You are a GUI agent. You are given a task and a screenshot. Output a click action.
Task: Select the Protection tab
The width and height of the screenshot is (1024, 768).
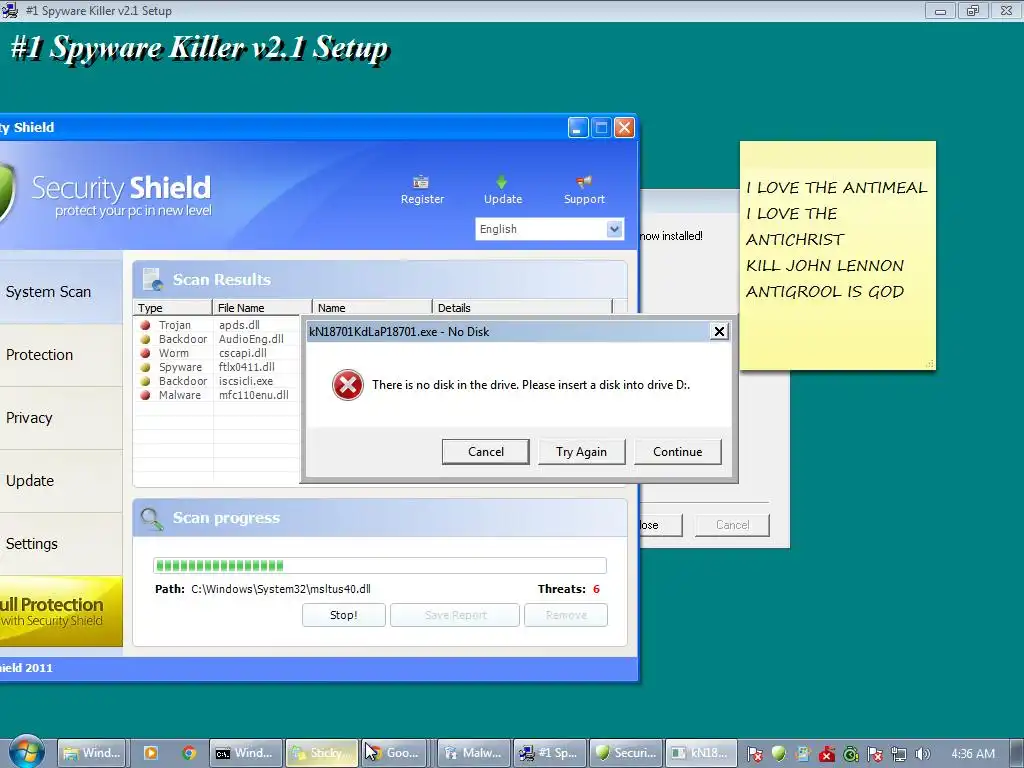click(x=61, y=355)
